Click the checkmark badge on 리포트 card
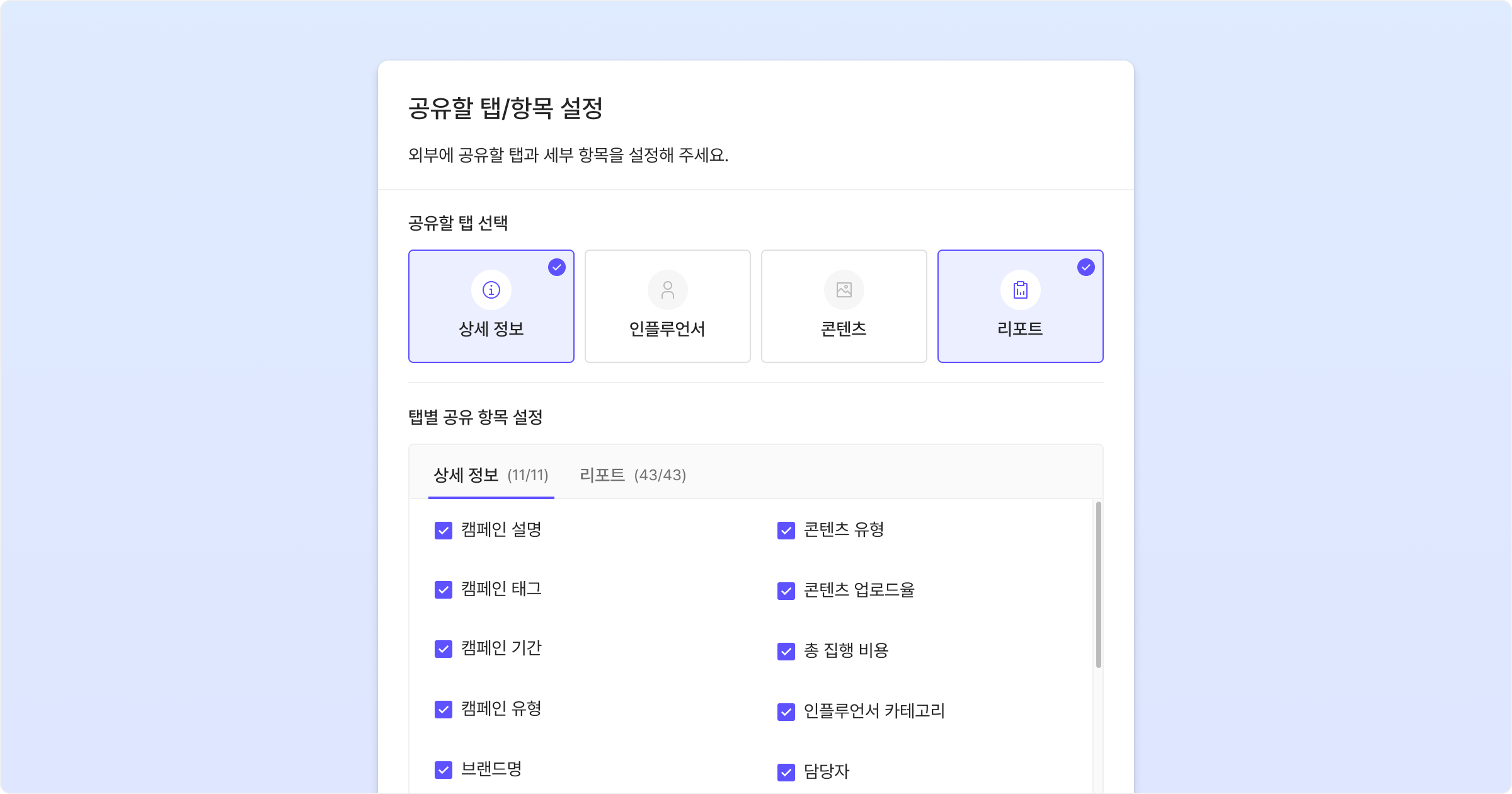 [x=1086, y=267]
